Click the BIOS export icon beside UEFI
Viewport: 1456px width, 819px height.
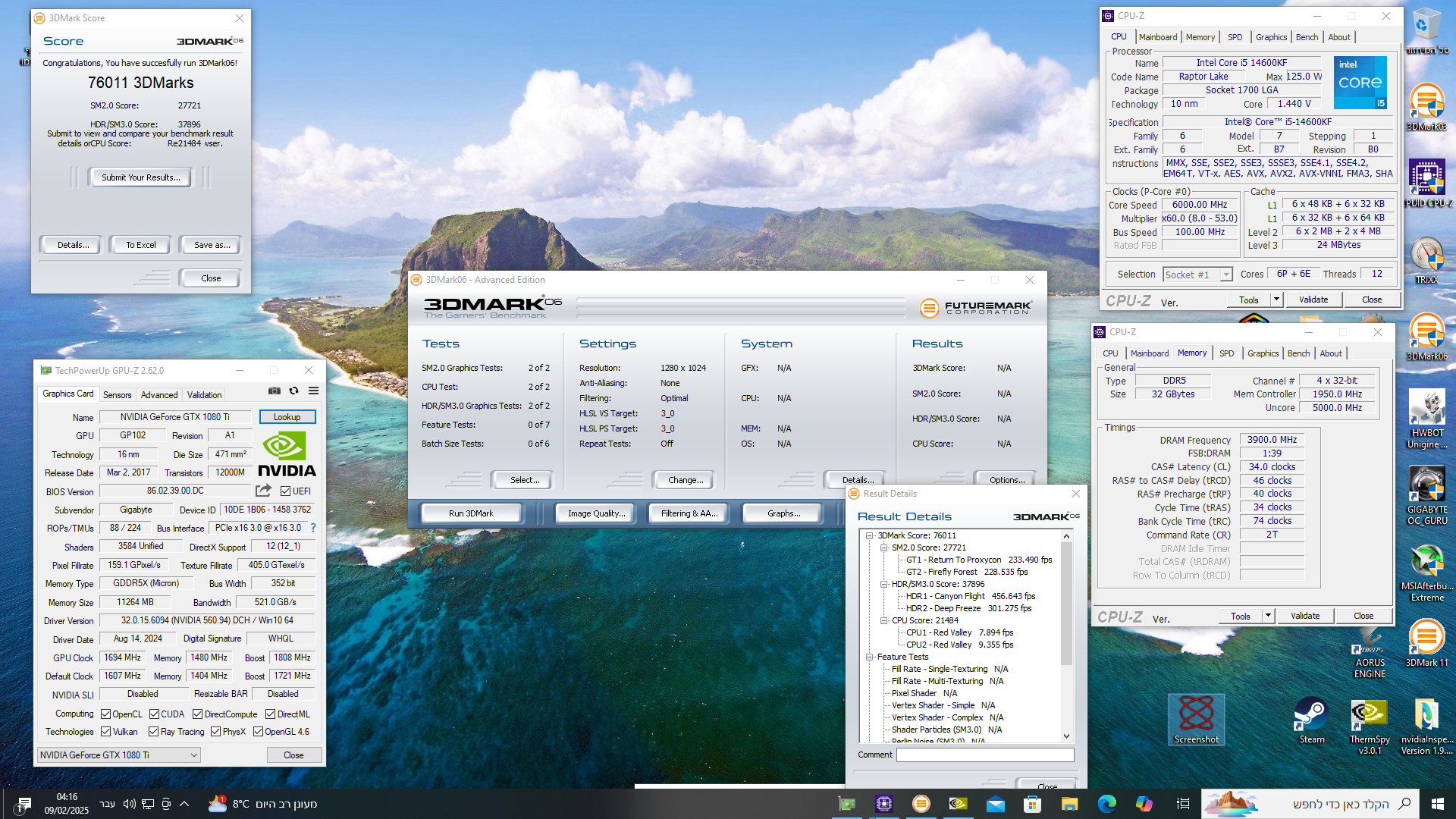(264, 491)
